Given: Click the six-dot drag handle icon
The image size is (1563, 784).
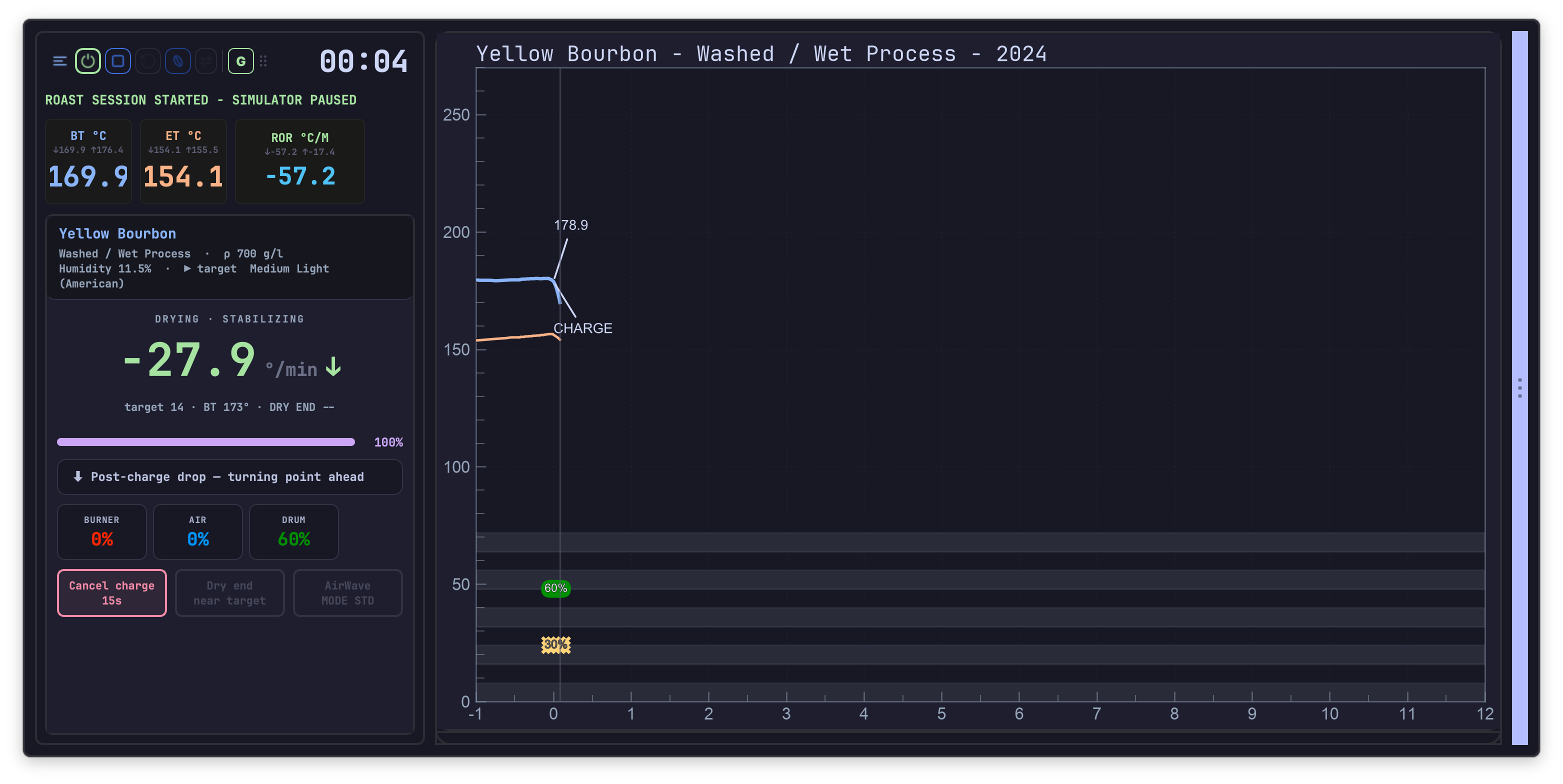Looking at the screenshot, I should 263,61.
